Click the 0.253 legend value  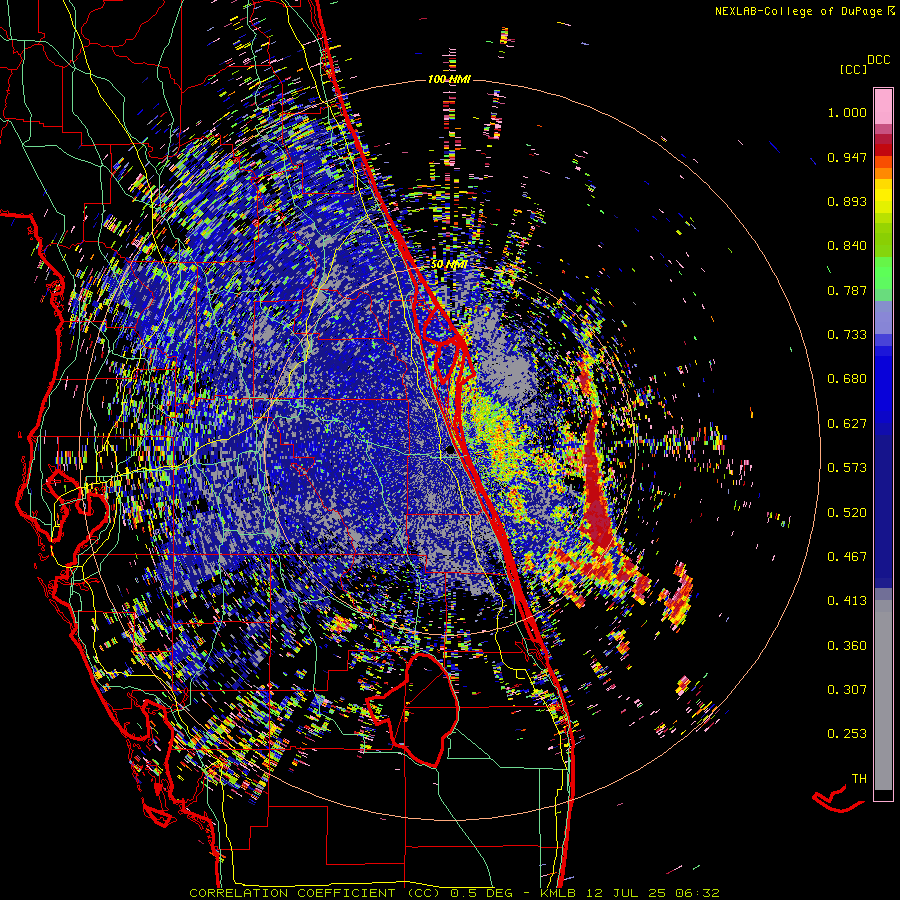pyautogui.click(x=847, y=734)
